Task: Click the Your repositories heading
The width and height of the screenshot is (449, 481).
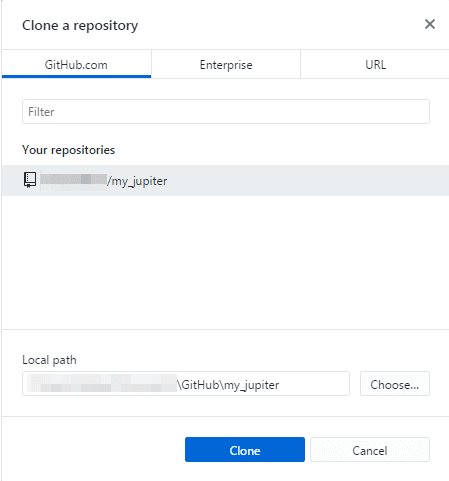Action: pyautogui.click(x=68, y=150)
